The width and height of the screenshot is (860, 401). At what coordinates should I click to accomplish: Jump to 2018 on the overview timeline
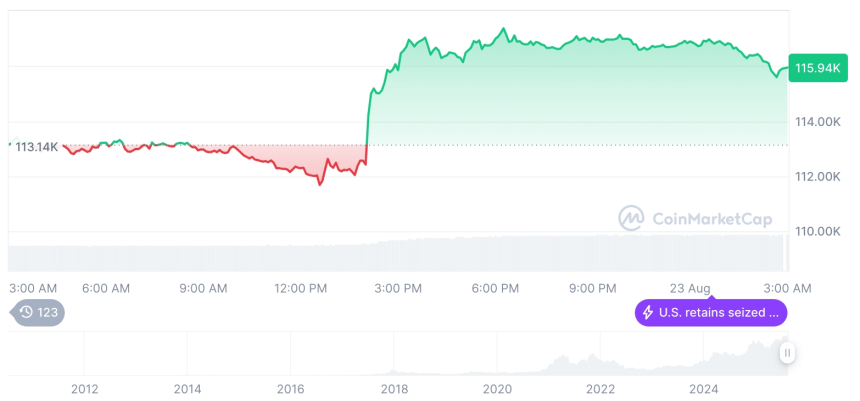(x=393, y=388)
